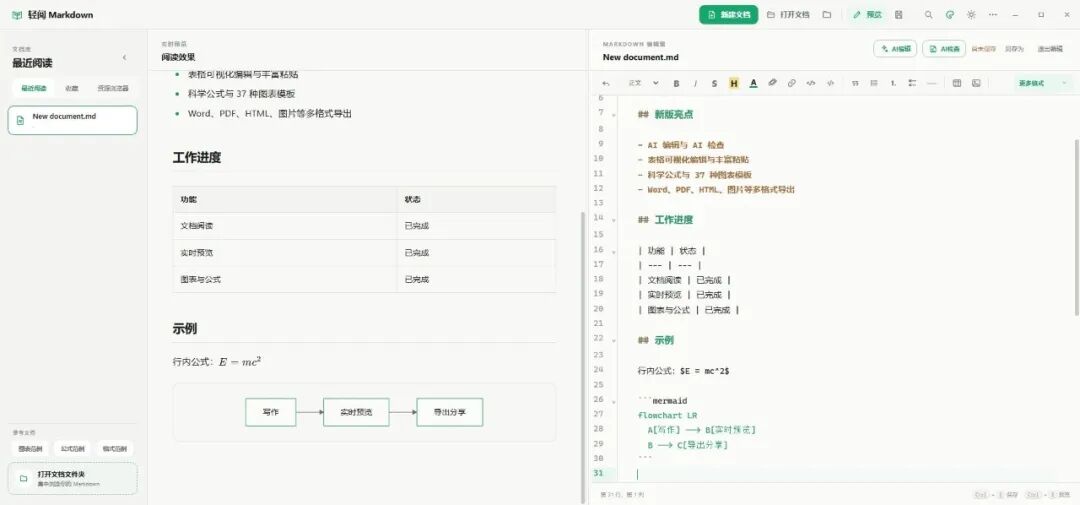Click the green new document button
This screenshot has height=505, width=1080.
[728, 14]
